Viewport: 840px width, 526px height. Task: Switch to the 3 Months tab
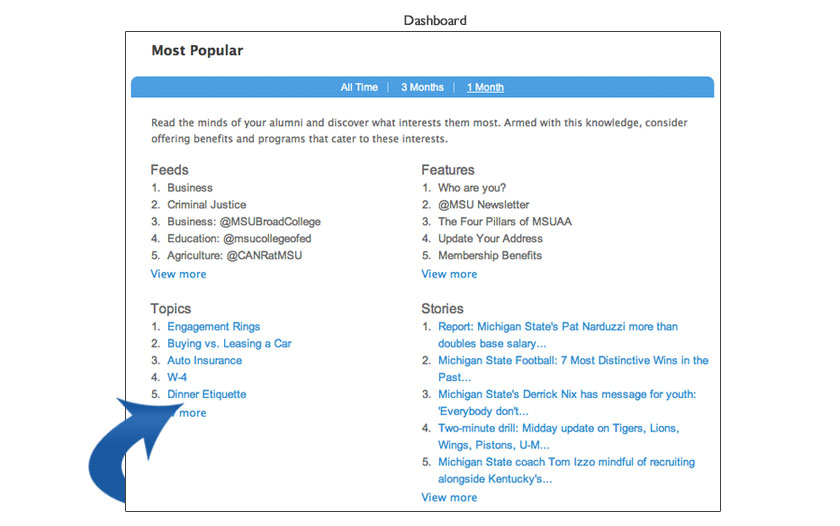(422, 87)
